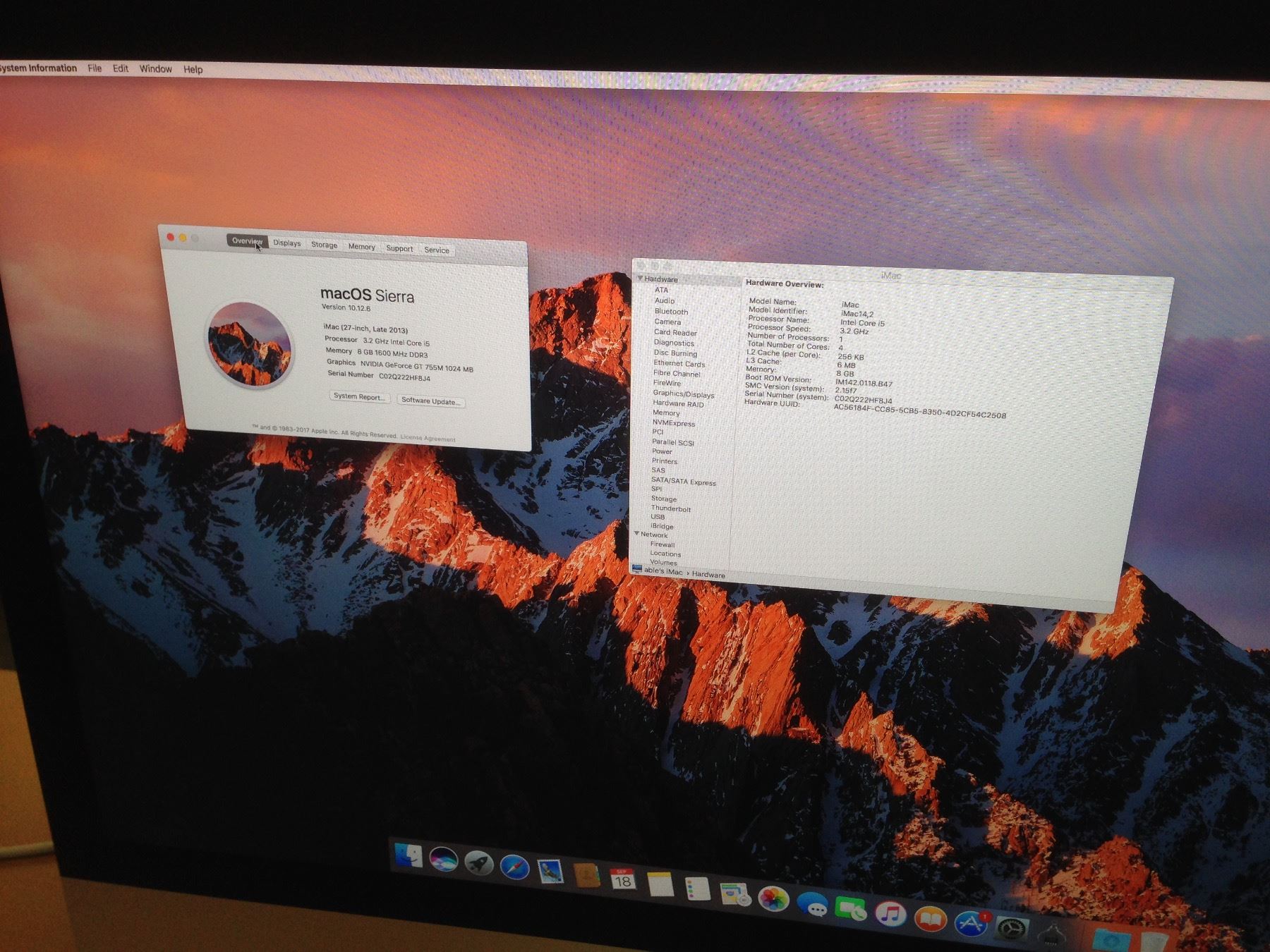This screenshot has height=952, width=1270.
Task: Switch to the Displays tab
Action: (x=286, y=243)
